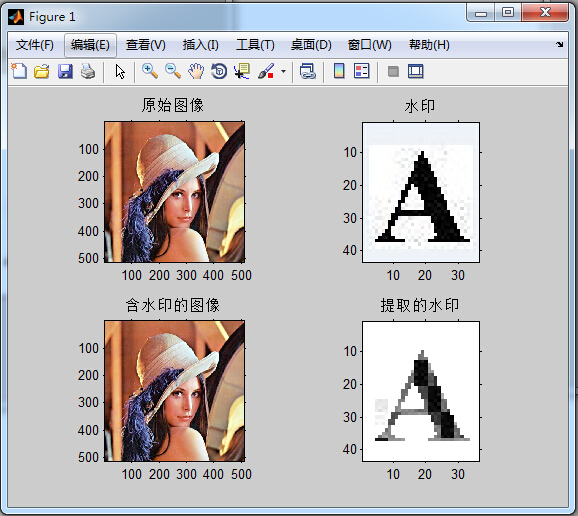Click the Open File folder icon
This screenshot has width=578, height=516.
tap(42, 71)
